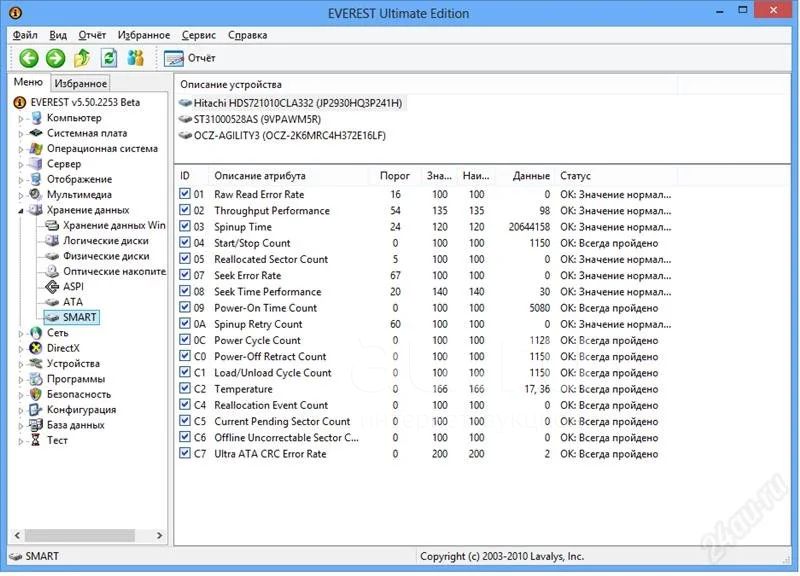Collapse the Хранение данных node arrow

coord(21,211)
